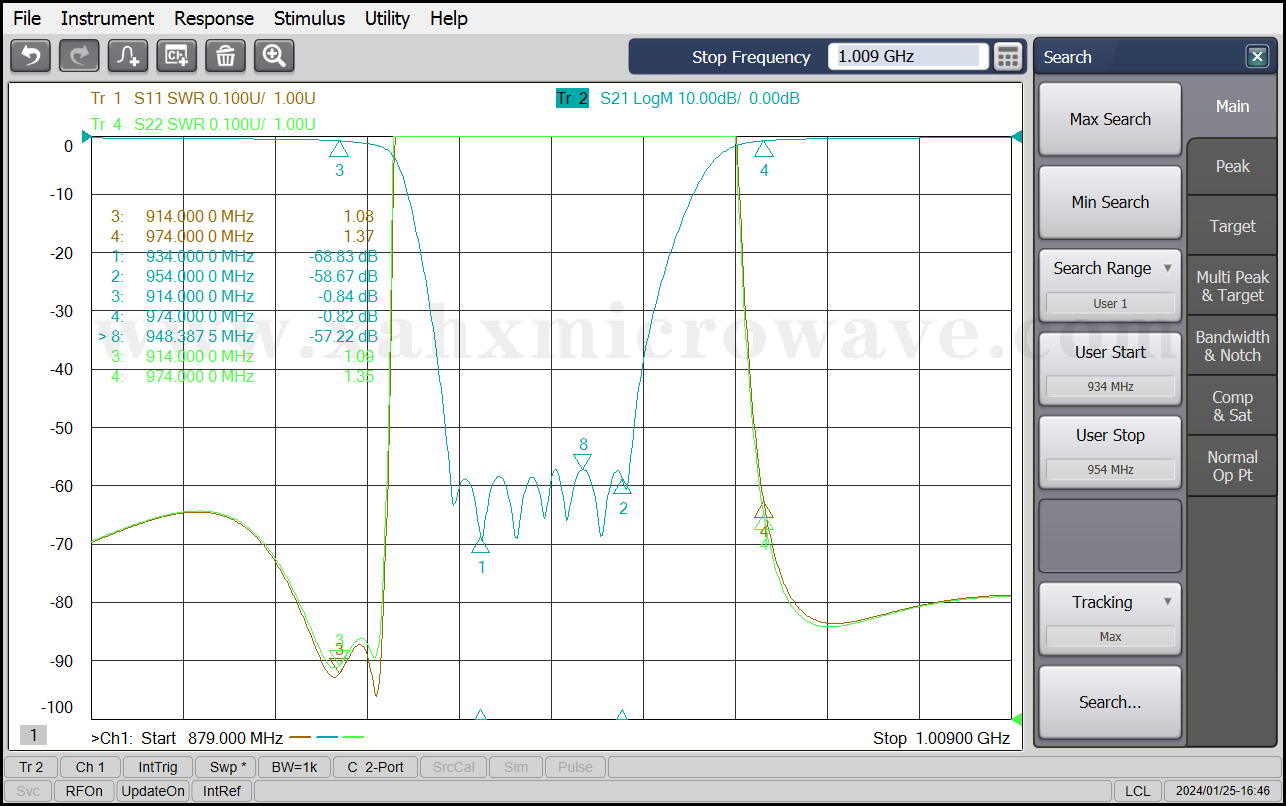
Task: Click the User Stop button
Action: click(x=1110, y=451)
